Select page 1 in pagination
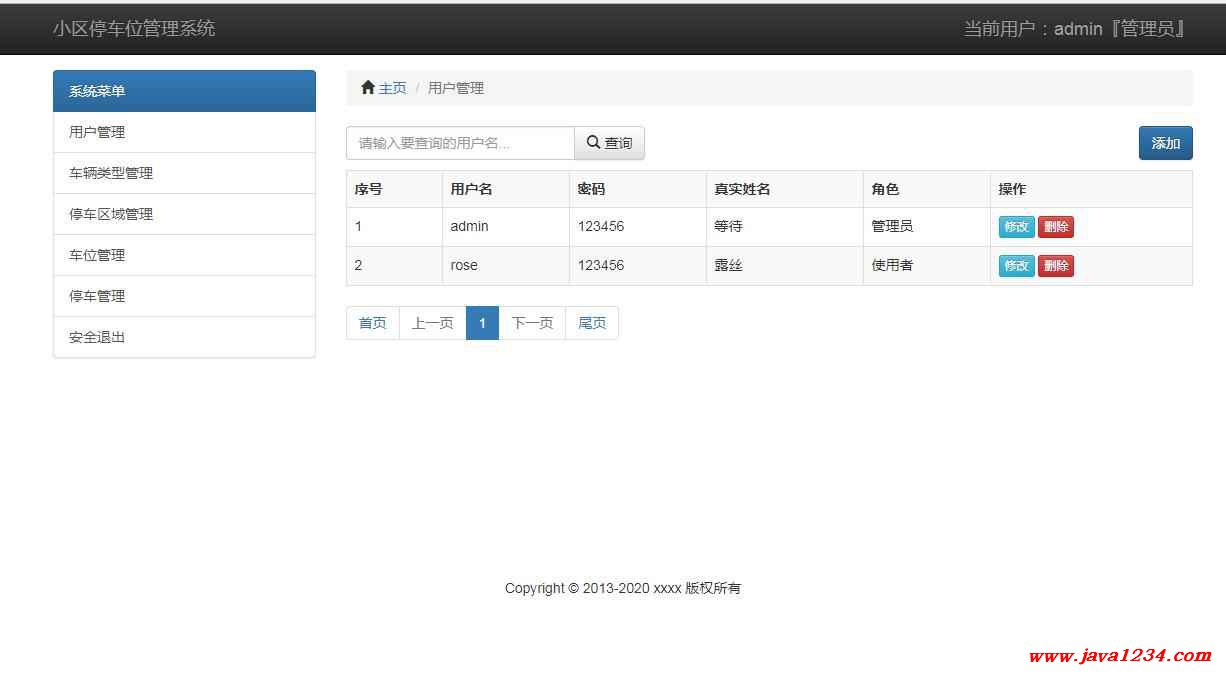The height and width of the screenshot is (679, 1226). coord(482,323)
